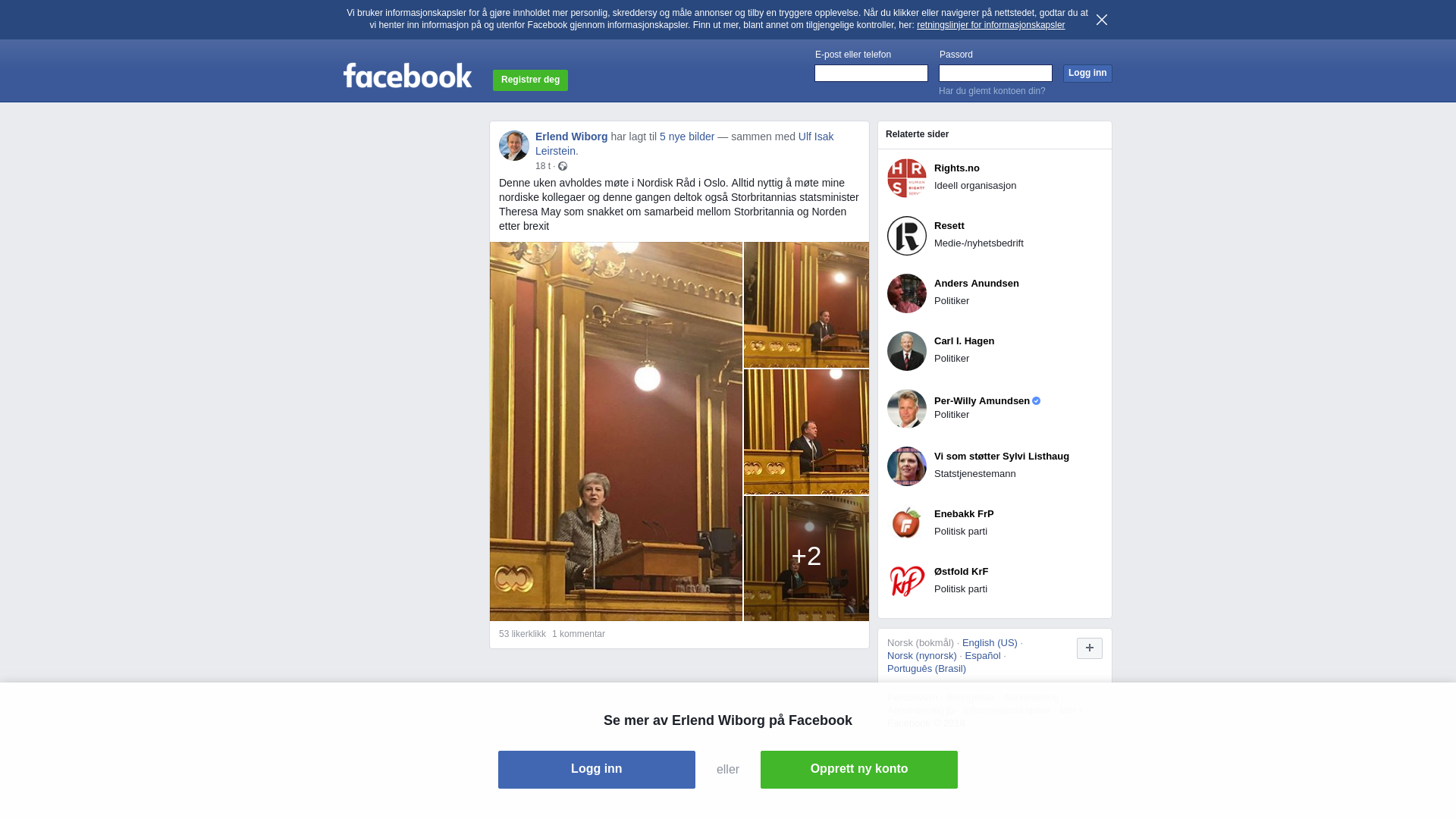The image size is (1456, 819).
Task: Click the Enebakk FrP apple logo
Action: click(x=907, y=524)
